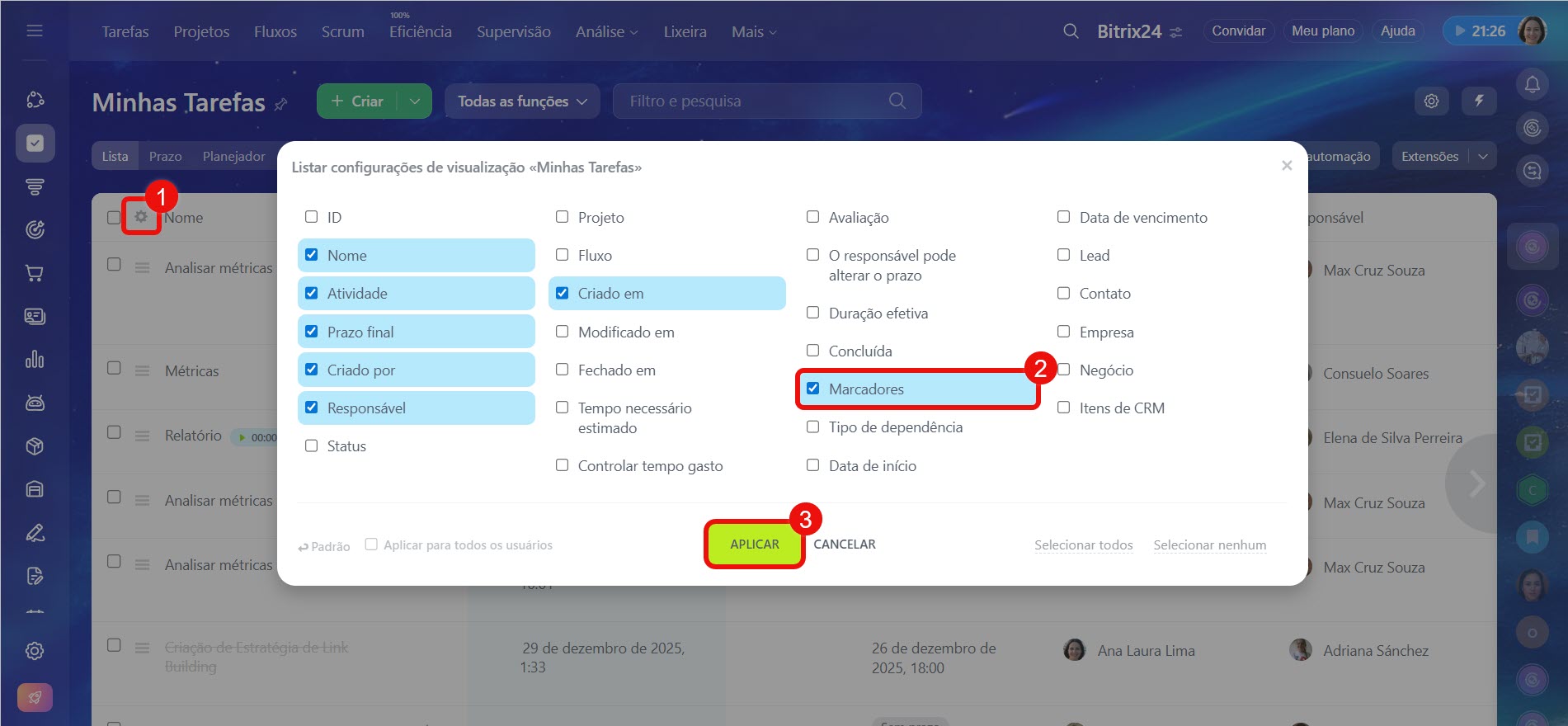Check the Data de vencimento option
Screen dimensions: 1568x726
pos(1064,217)
